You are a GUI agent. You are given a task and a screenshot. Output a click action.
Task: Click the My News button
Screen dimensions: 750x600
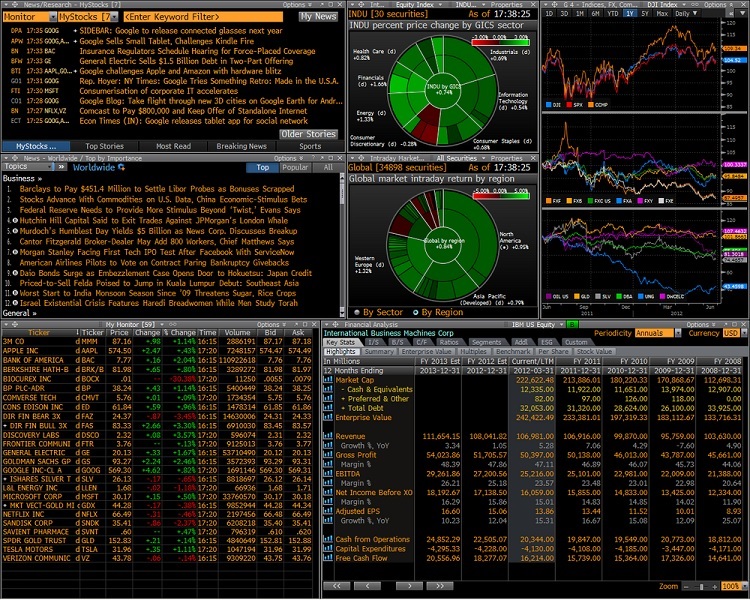(317, 17)
